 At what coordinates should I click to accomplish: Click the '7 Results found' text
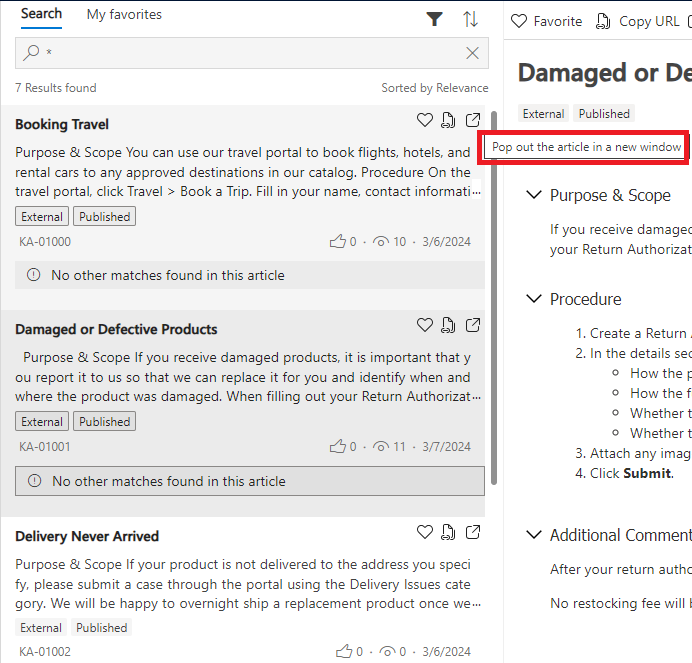[x=56, y=88]
